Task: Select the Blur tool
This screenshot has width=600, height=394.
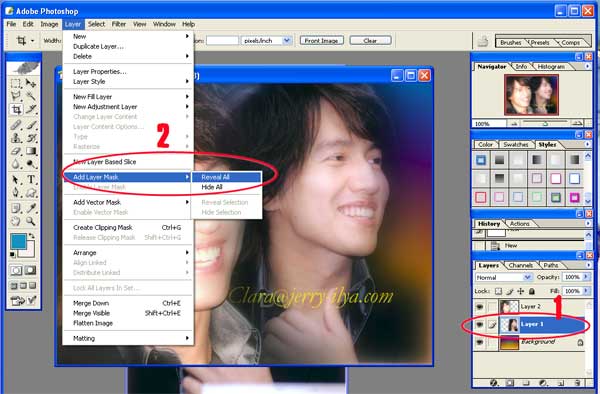Action: point(16,164)
